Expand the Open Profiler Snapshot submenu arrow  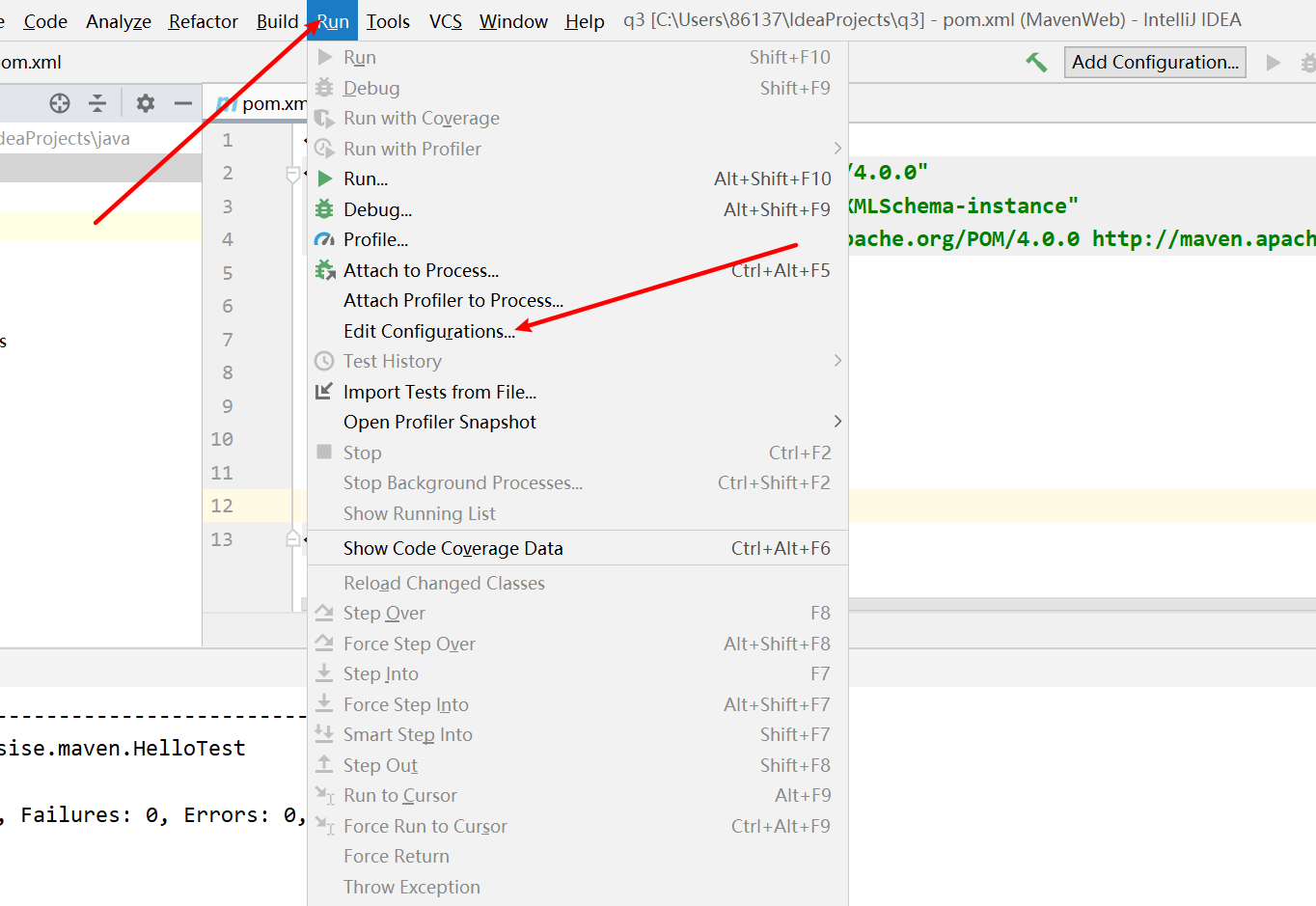tap(837, 422)
